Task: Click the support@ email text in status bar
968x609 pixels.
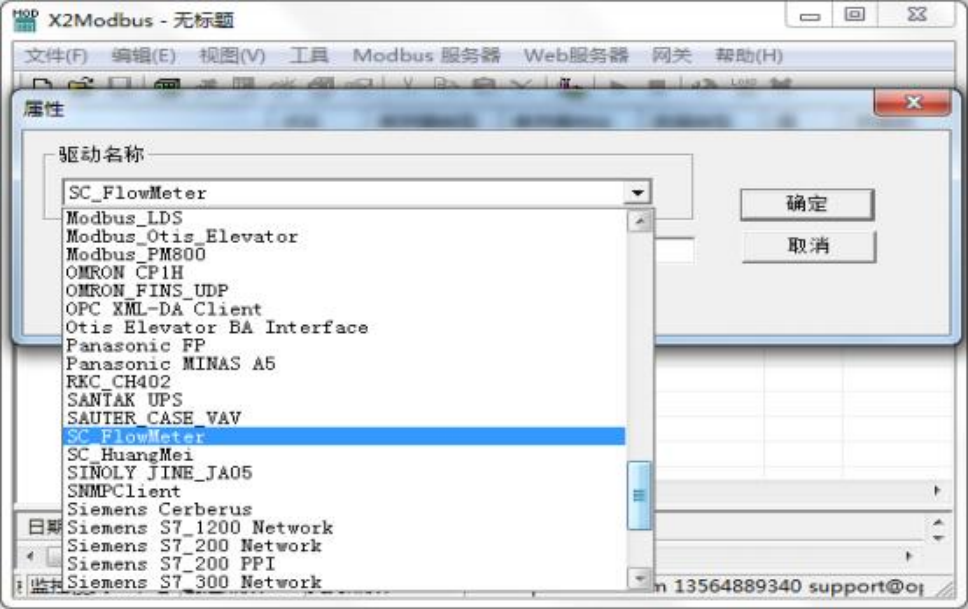Action: tap(866, 586)
